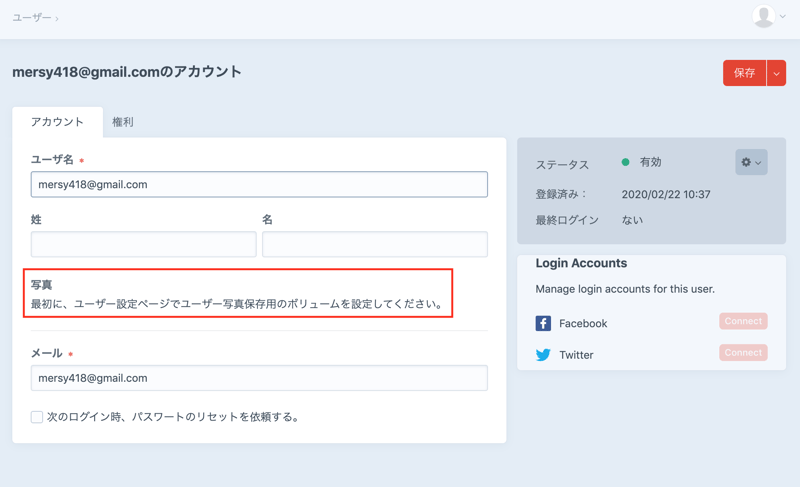Connect the Facebook login account

tap(743, 322)
